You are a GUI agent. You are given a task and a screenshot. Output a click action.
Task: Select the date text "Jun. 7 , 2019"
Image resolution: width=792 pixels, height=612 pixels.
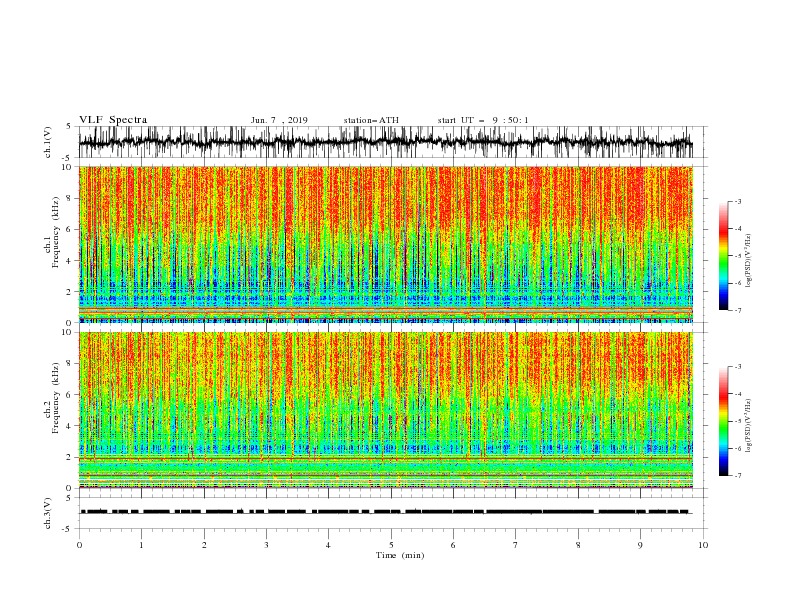279,120
